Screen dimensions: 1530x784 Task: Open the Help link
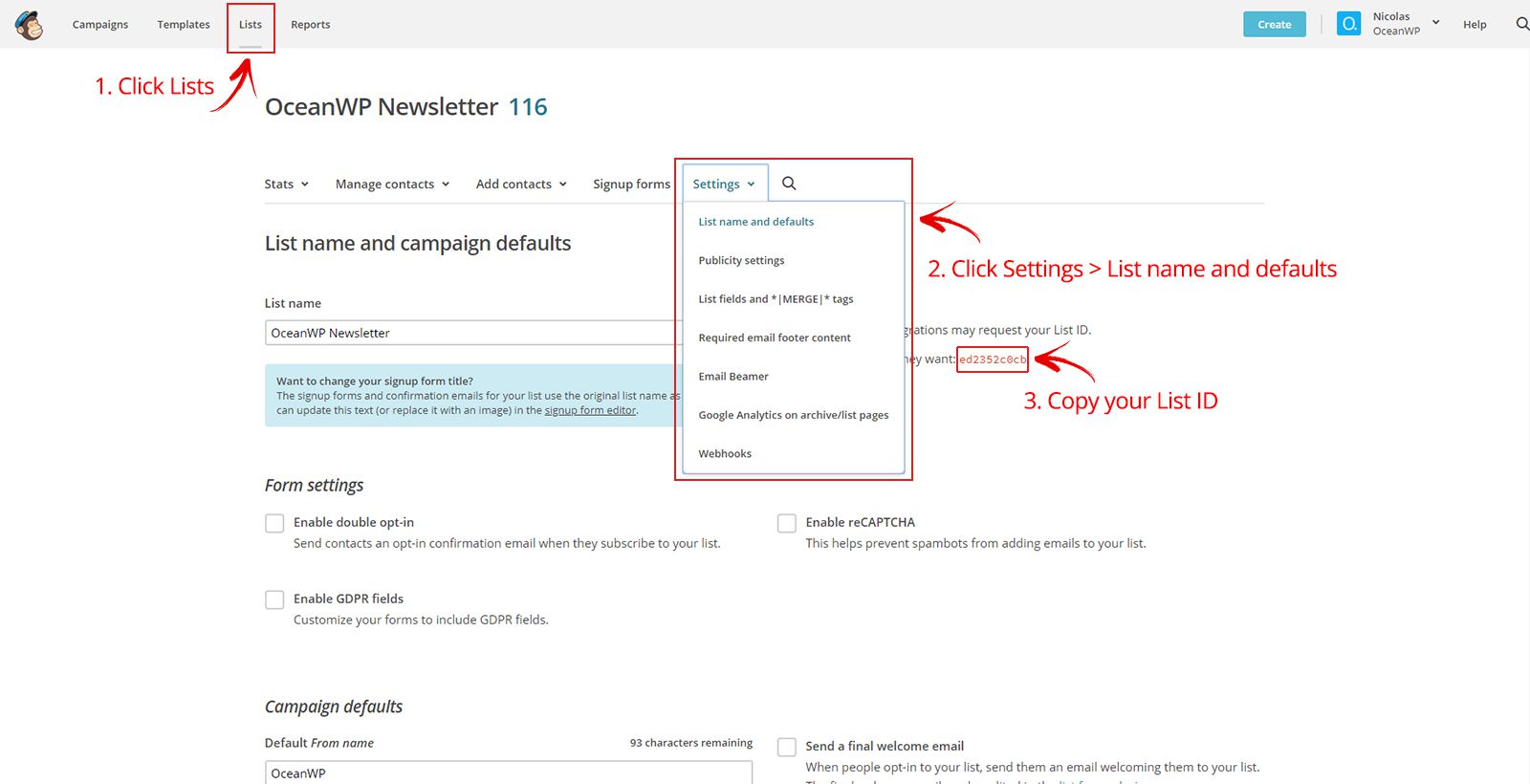click(1475, 25)
